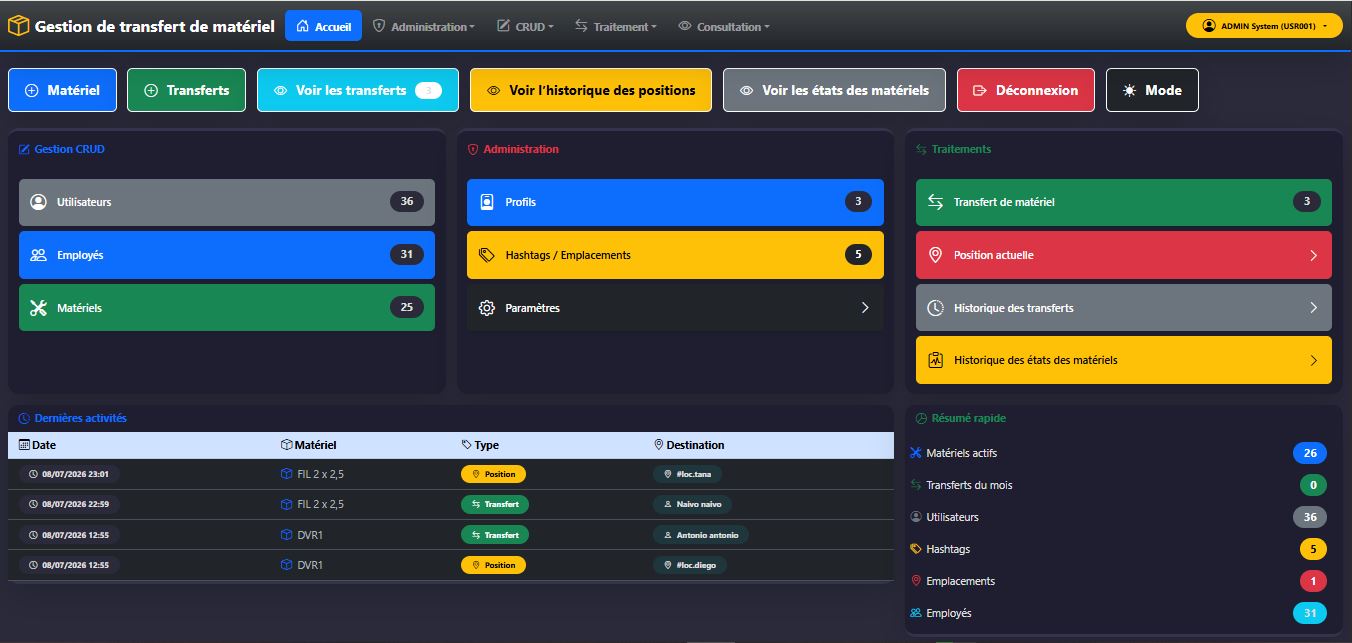Log out with the Déconnexion button
1352x643 pixels.
[1025, 90]
